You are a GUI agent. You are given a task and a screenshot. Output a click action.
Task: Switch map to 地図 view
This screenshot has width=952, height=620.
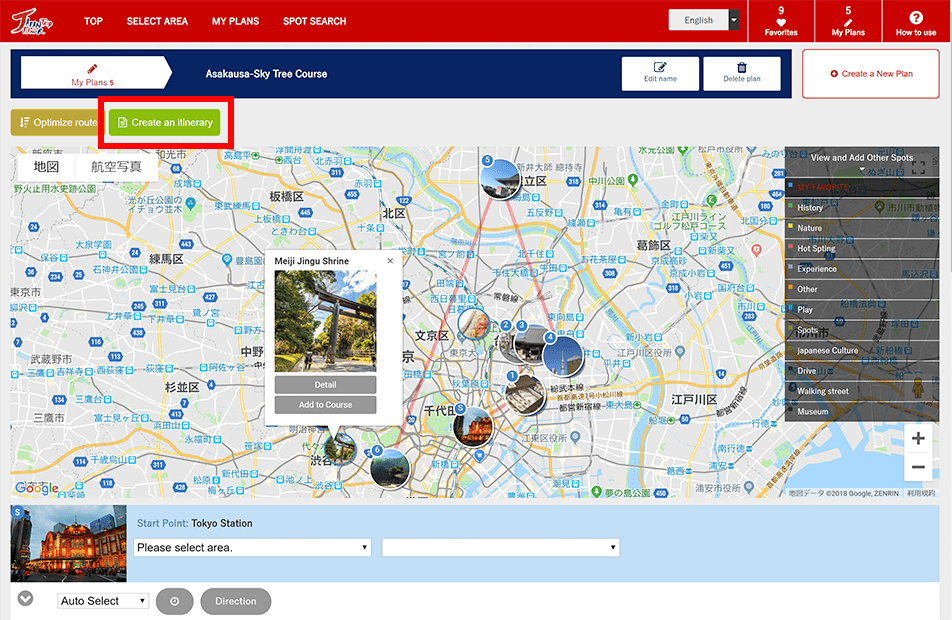[46, 167]
